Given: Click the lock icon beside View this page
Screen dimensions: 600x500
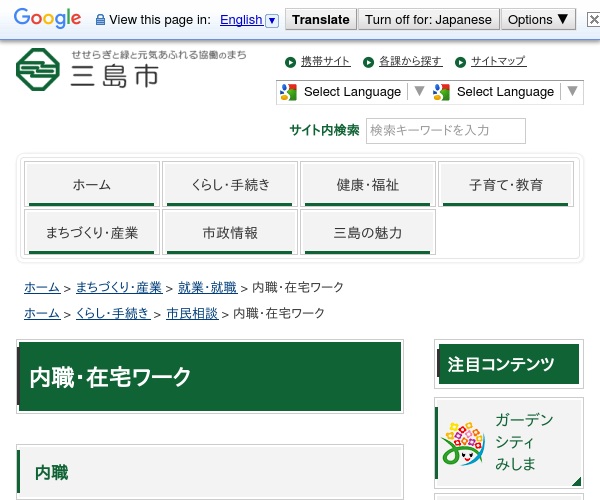Looking at the screenshot, I should tap(100, 20).
